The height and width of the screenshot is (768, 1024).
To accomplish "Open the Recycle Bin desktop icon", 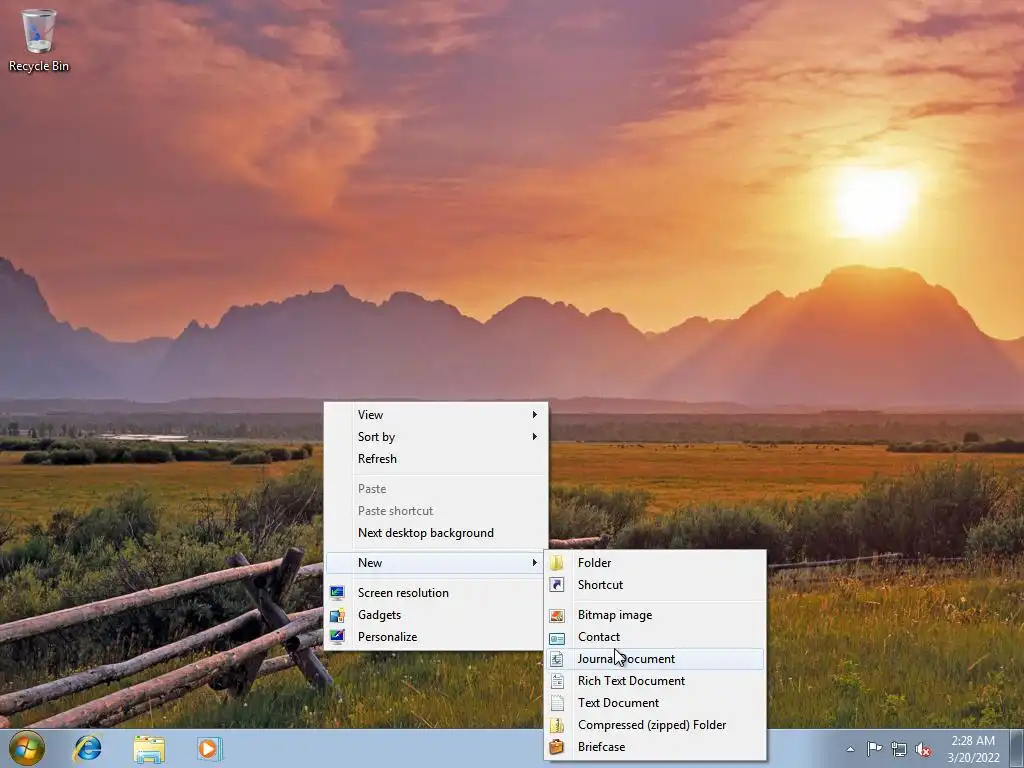I will click(39, 40).
